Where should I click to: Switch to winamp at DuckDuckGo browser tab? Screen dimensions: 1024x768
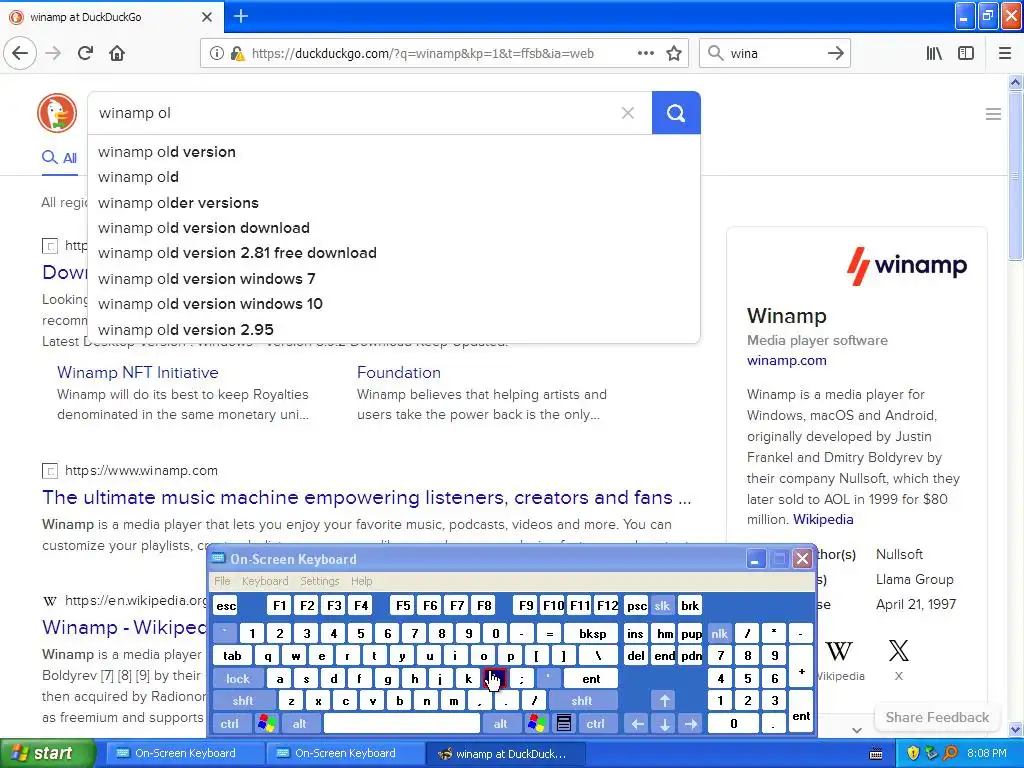[112, 17]
